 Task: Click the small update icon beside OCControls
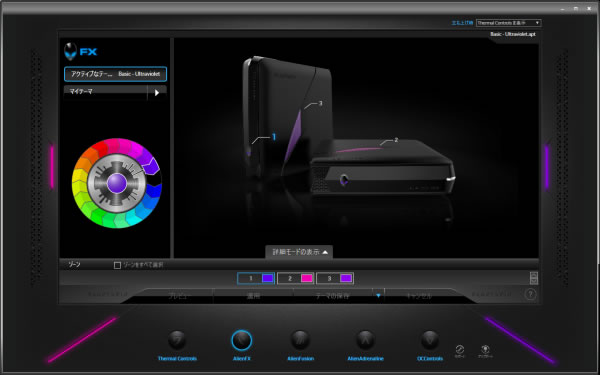485,349
